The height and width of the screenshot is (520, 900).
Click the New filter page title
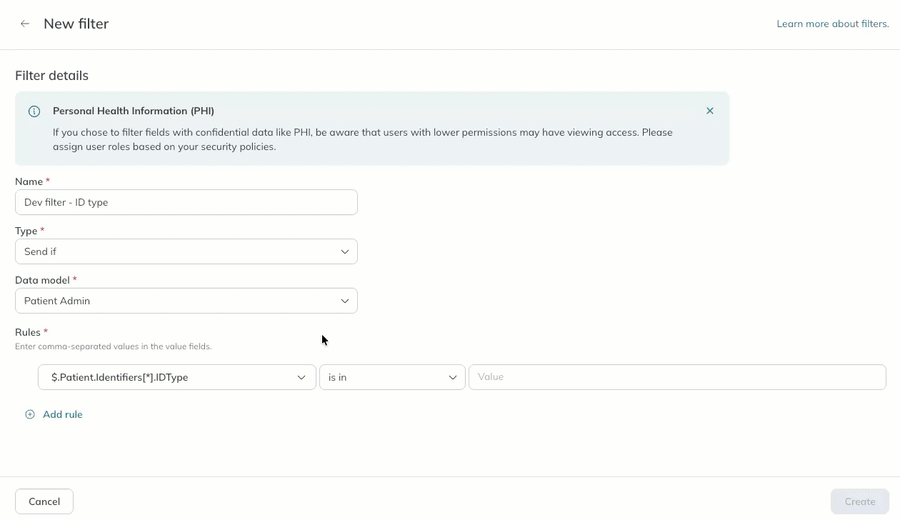pyautogui.click(x=76, y=24)
